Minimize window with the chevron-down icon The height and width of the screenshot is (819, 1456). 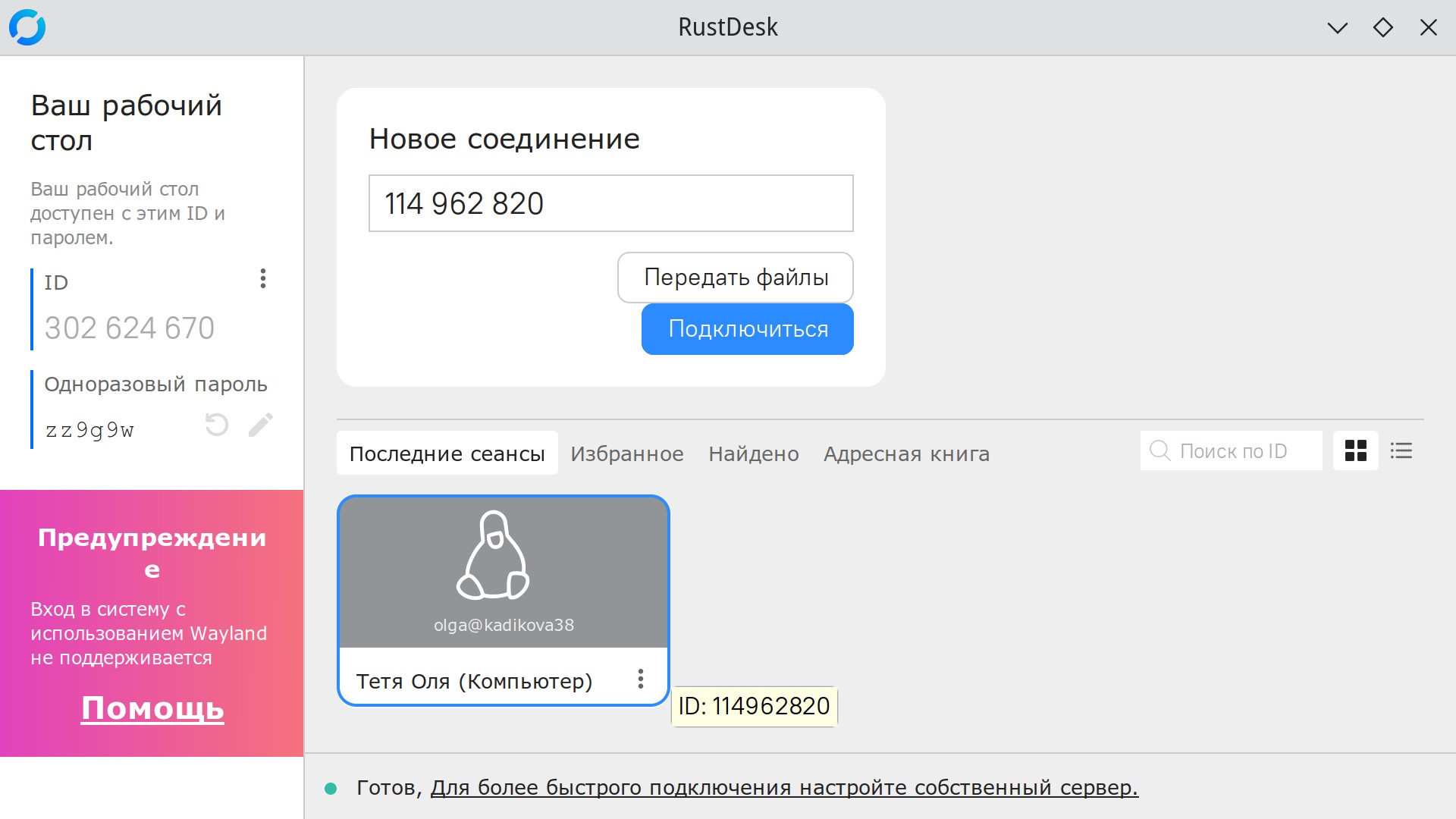pyautogui.click(x=1337, y=28)
